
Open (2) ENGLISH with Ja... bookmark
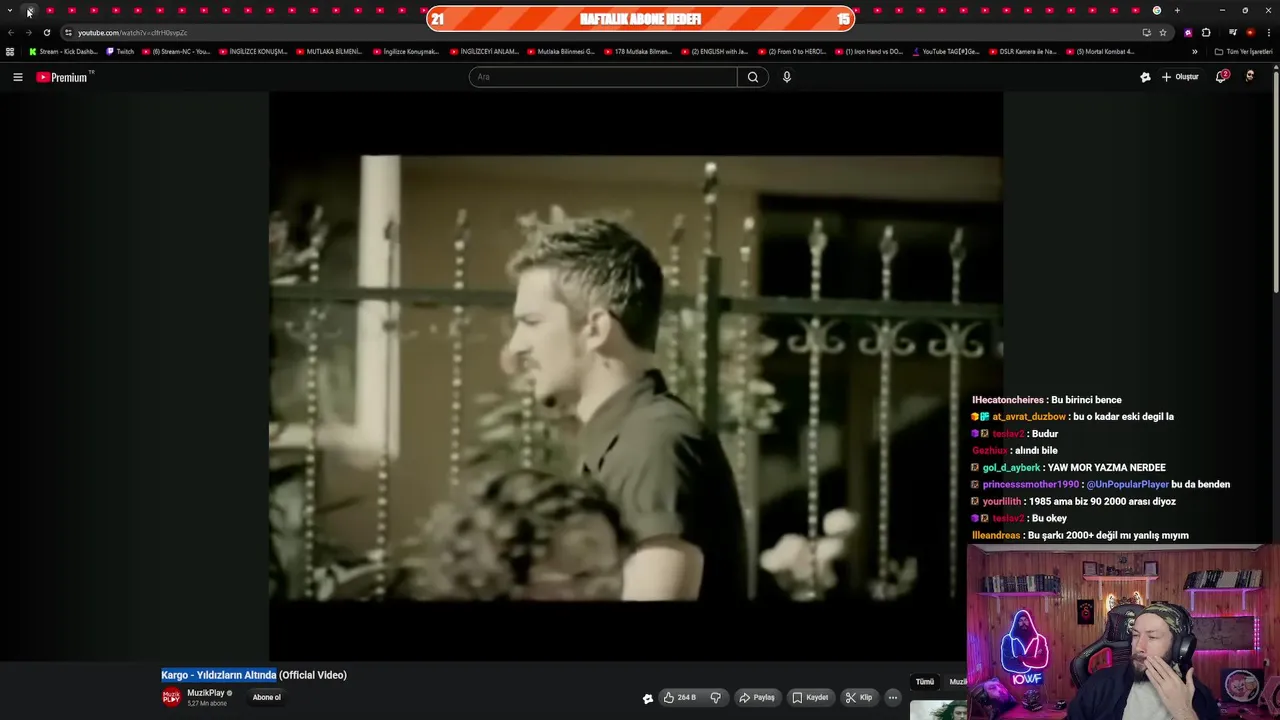[x=714, y=51]
